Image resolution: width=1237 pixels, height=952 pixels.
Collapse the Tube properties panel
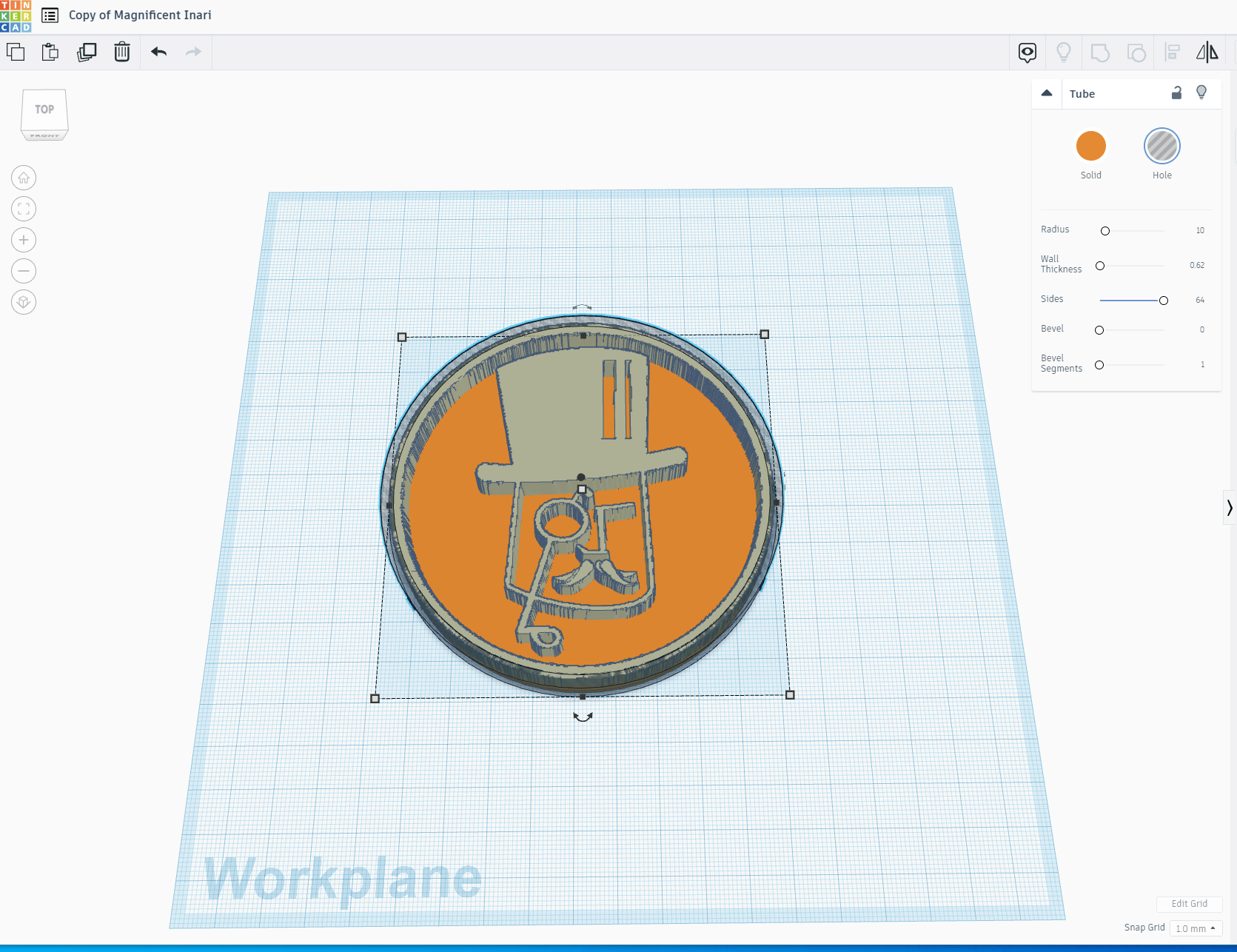point(1047,93)
